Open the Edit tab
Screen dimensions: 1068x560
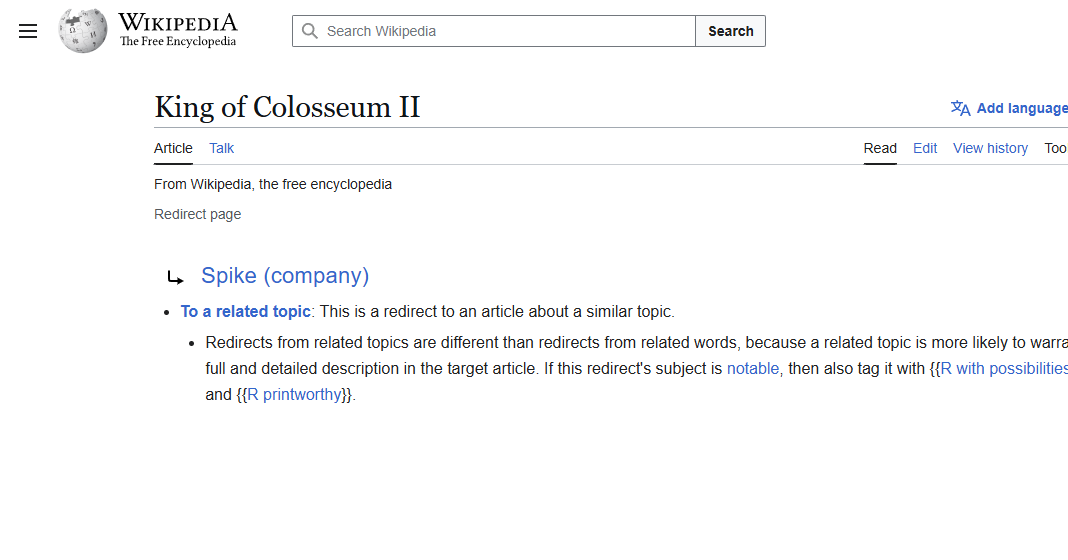click(925, 148)
